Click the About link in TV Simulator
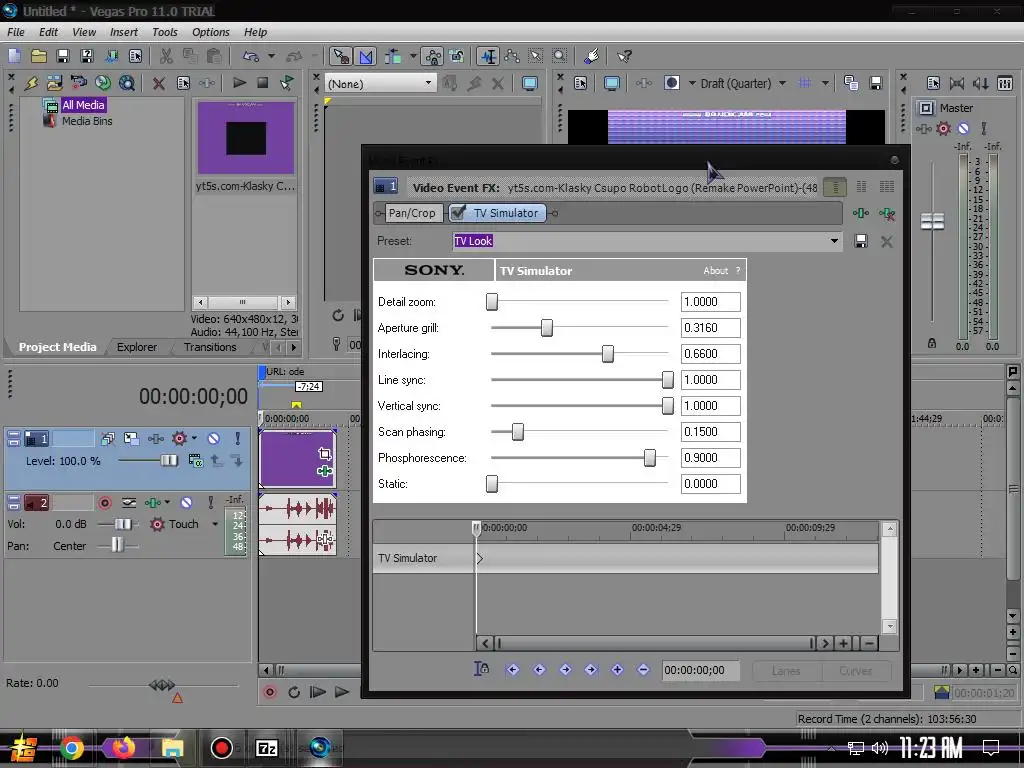1024x768 pixels. (x=715, y=270)
